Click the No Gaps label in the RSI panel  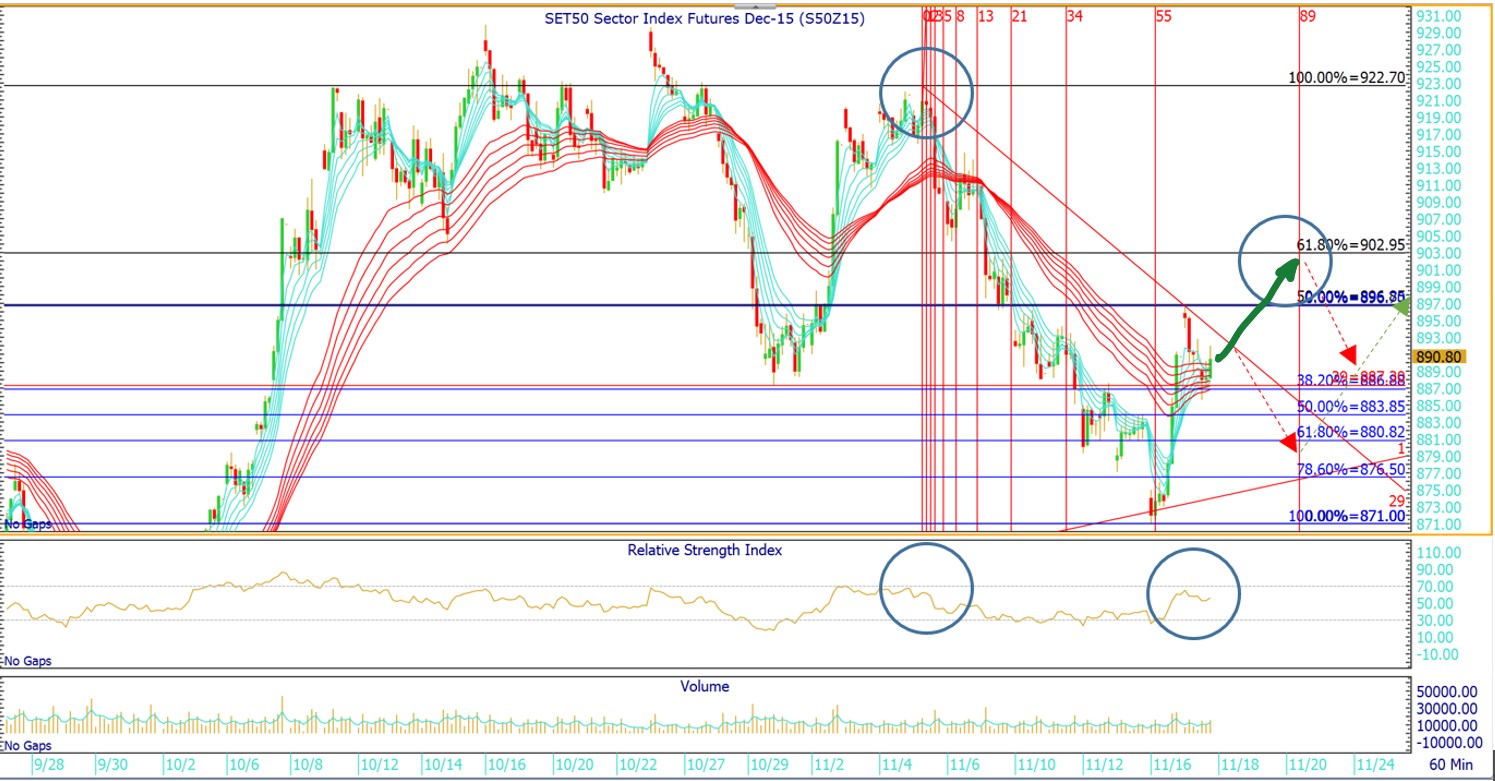(28, 661)
